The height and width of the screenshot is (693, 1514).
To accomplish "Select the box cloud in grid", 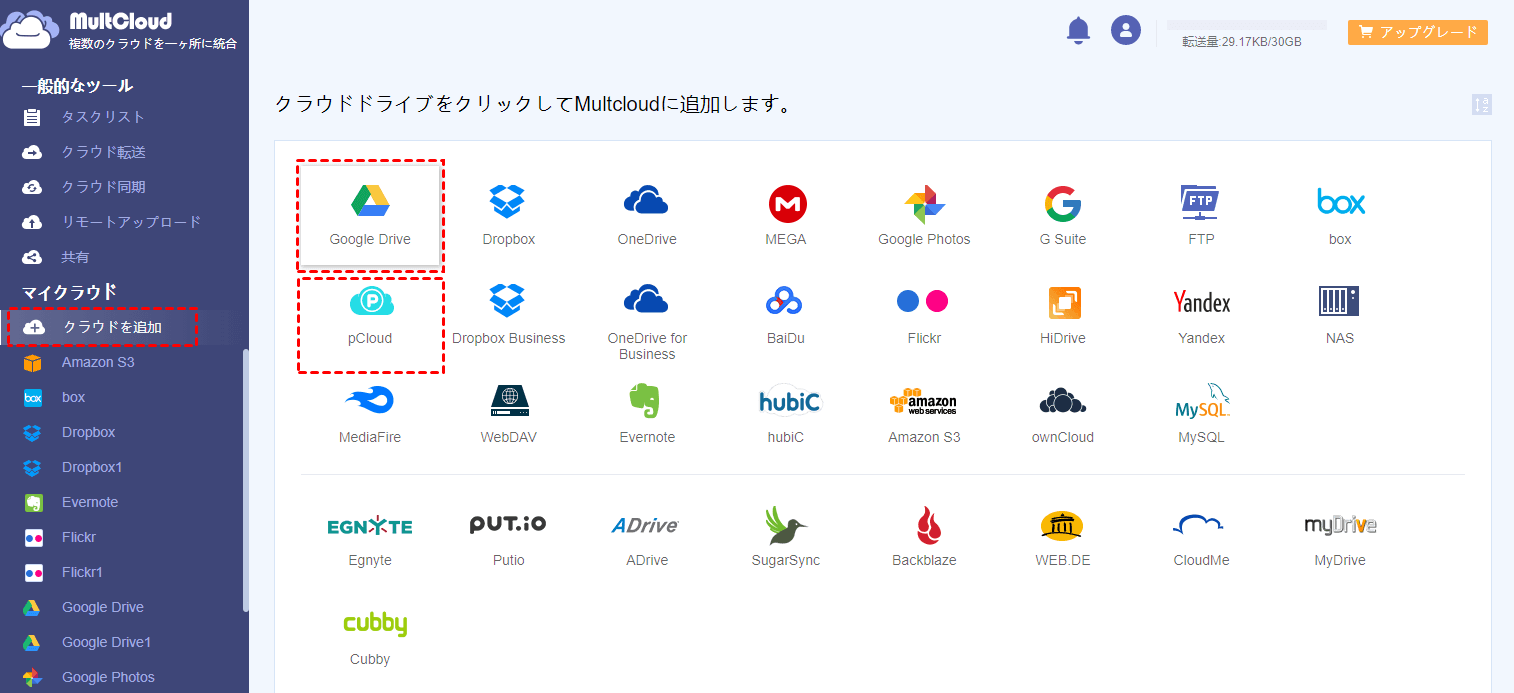I will 1340,216.
